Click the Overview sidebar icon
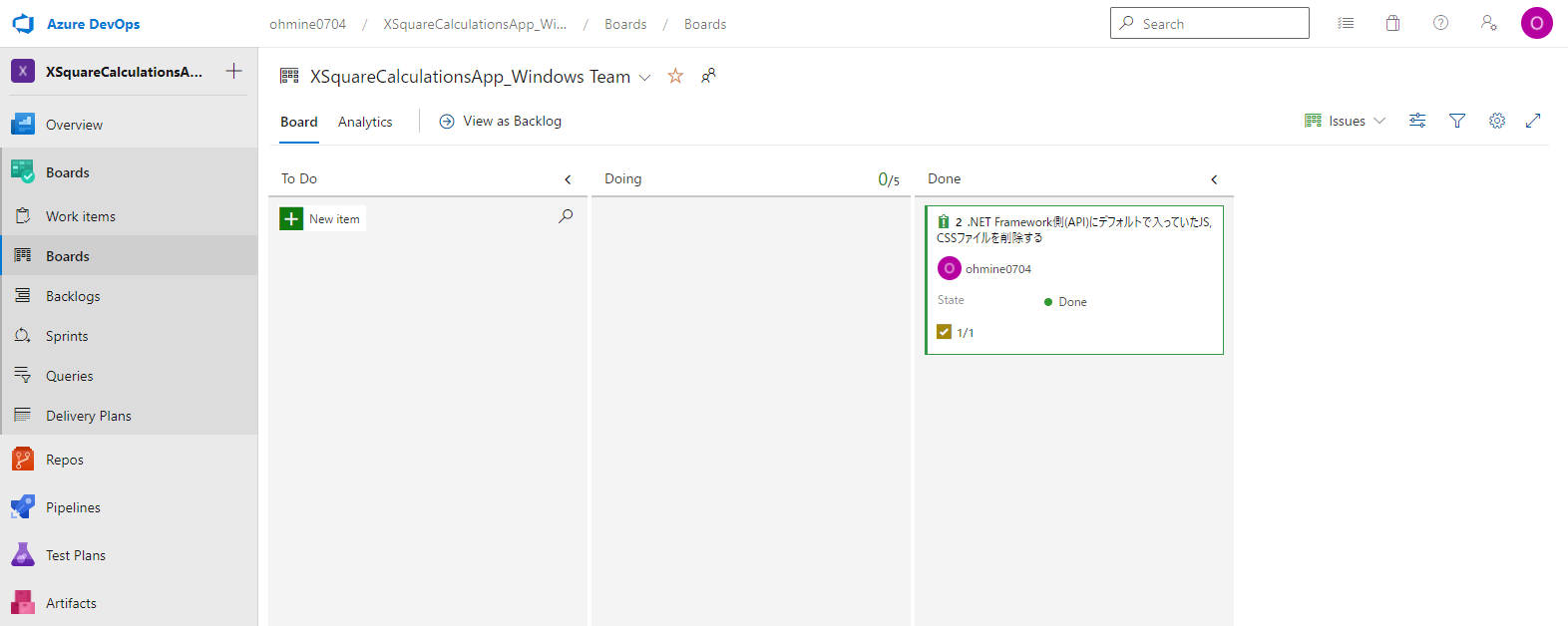Image resolution: width=1568 pixels, height=626 pixels. 23,125
